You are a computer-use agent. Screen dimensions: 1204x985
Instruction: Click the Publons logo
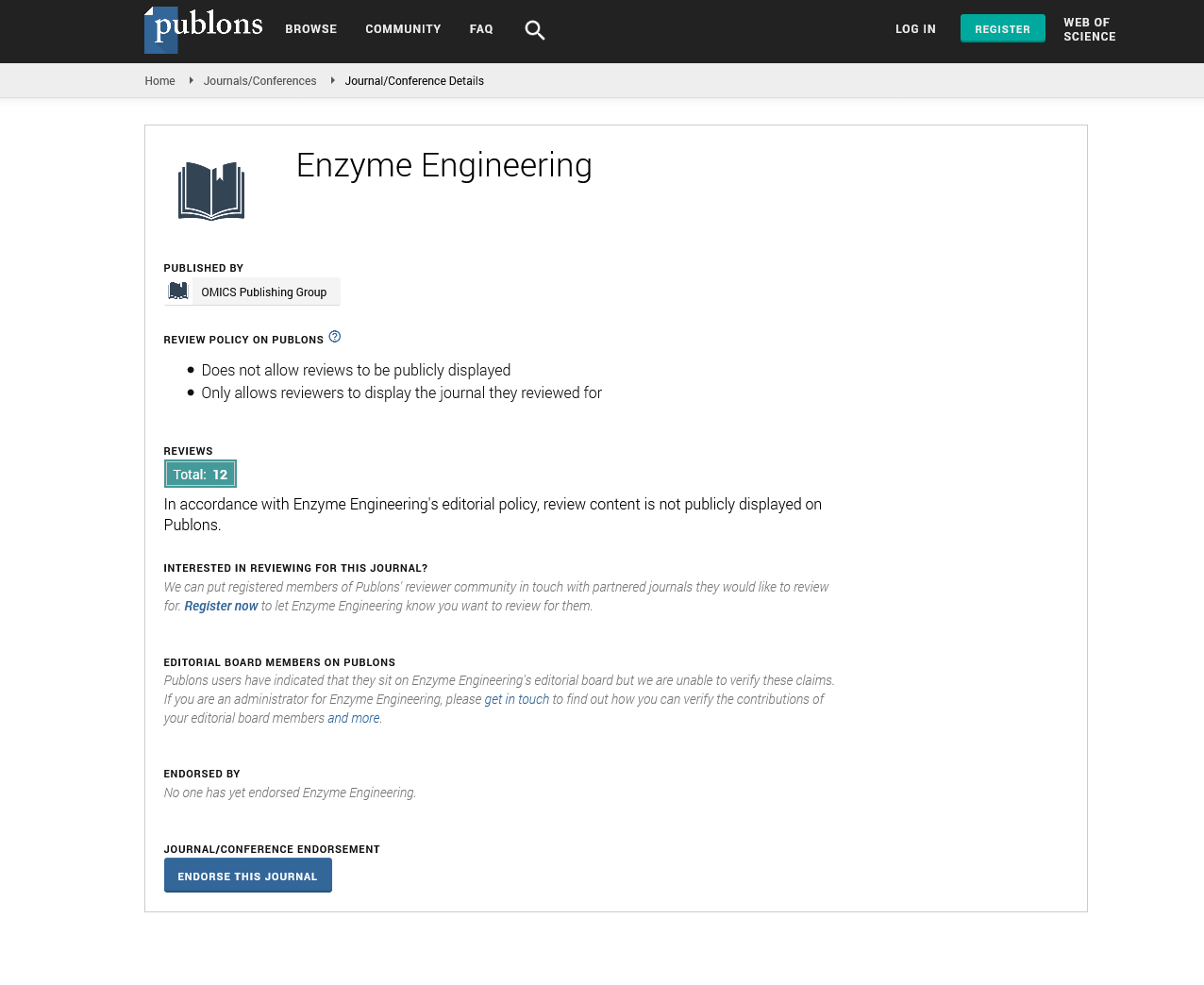click(x=204, y=28)
